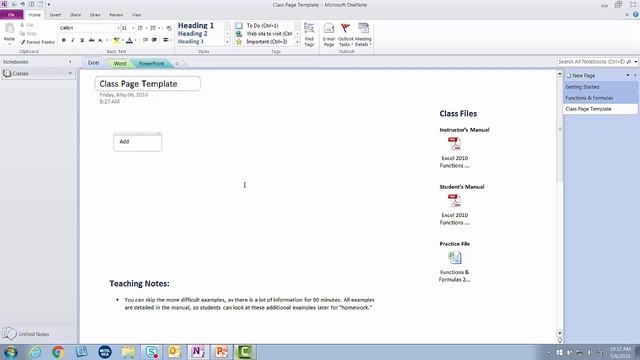The height and width of the screenshot is (360, 640).
Task: Open PowerPoint from taskbar
Action: tap(221, 352)
